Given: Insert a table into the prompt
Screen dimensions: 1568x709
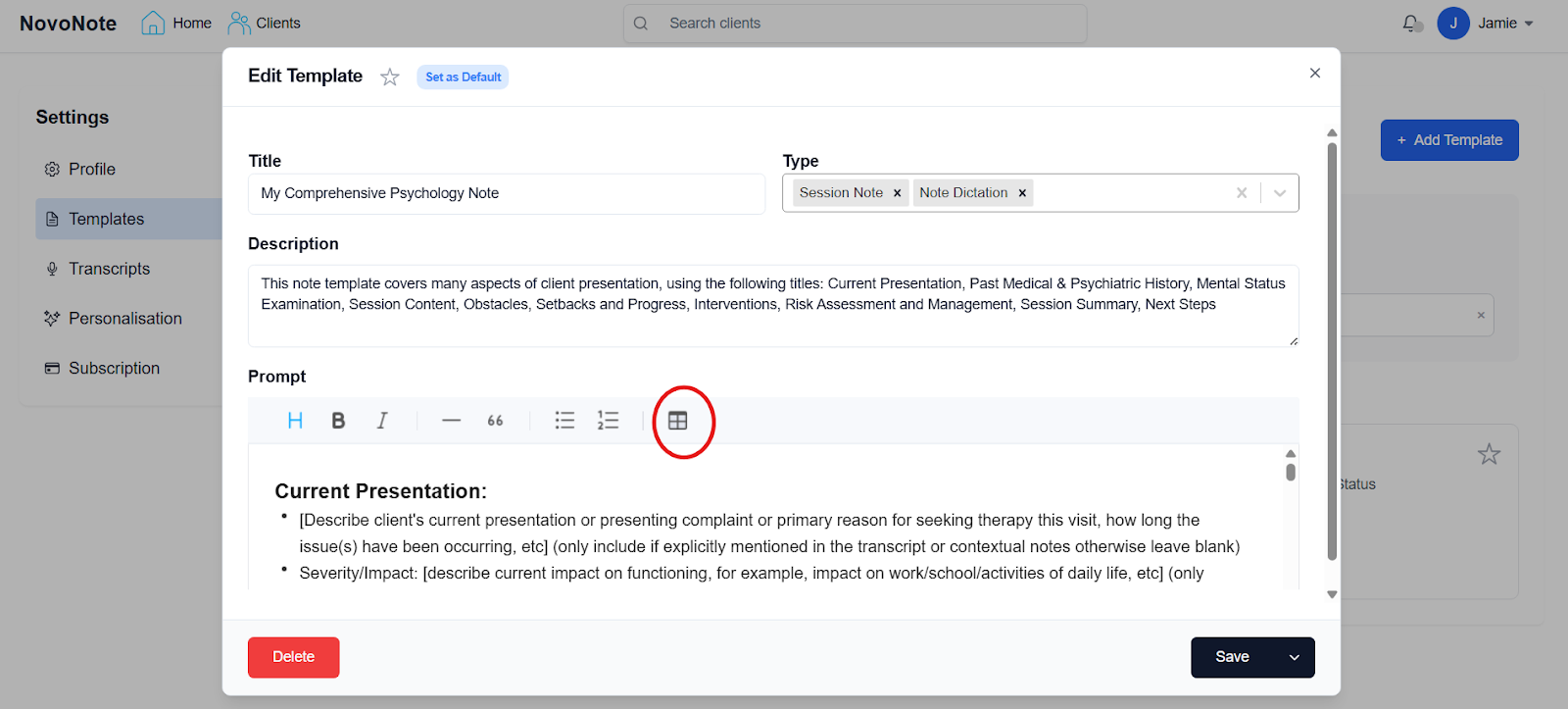Looking at the screenshot, I should (678, 421).
